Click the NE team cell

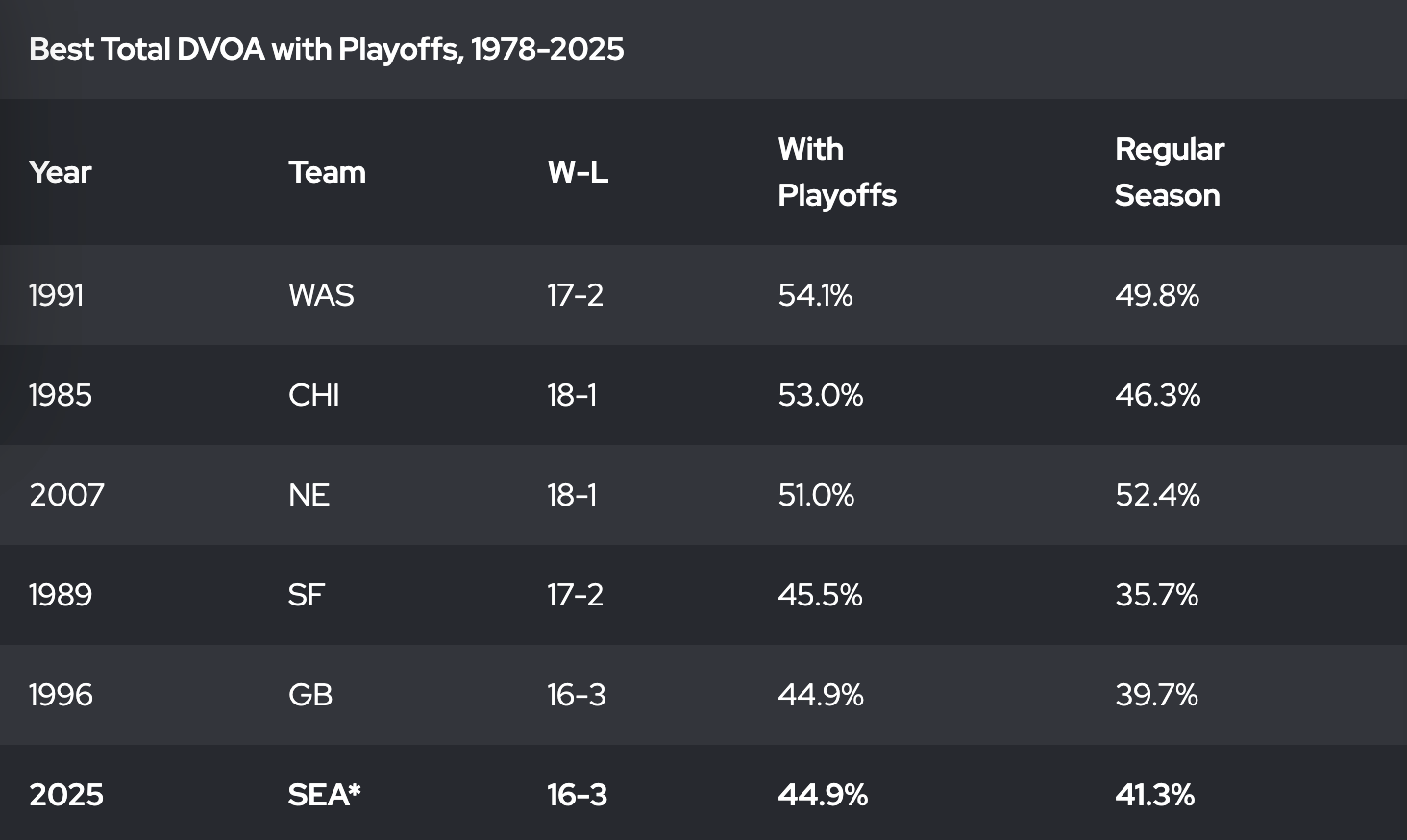point(309,495)
